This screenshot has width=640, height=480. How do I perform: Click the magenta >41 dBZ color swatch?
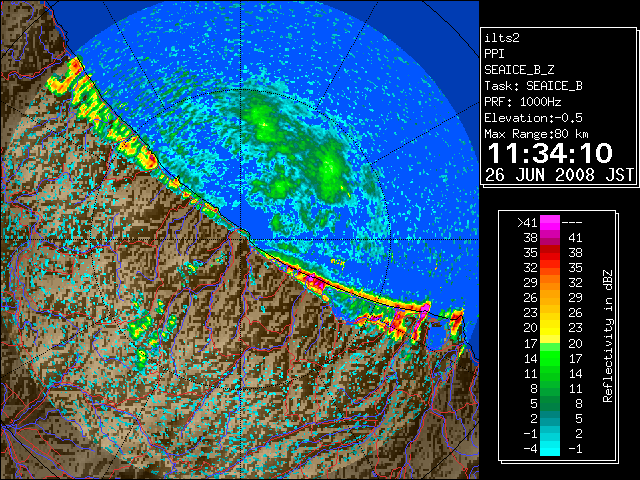[550, 223]
